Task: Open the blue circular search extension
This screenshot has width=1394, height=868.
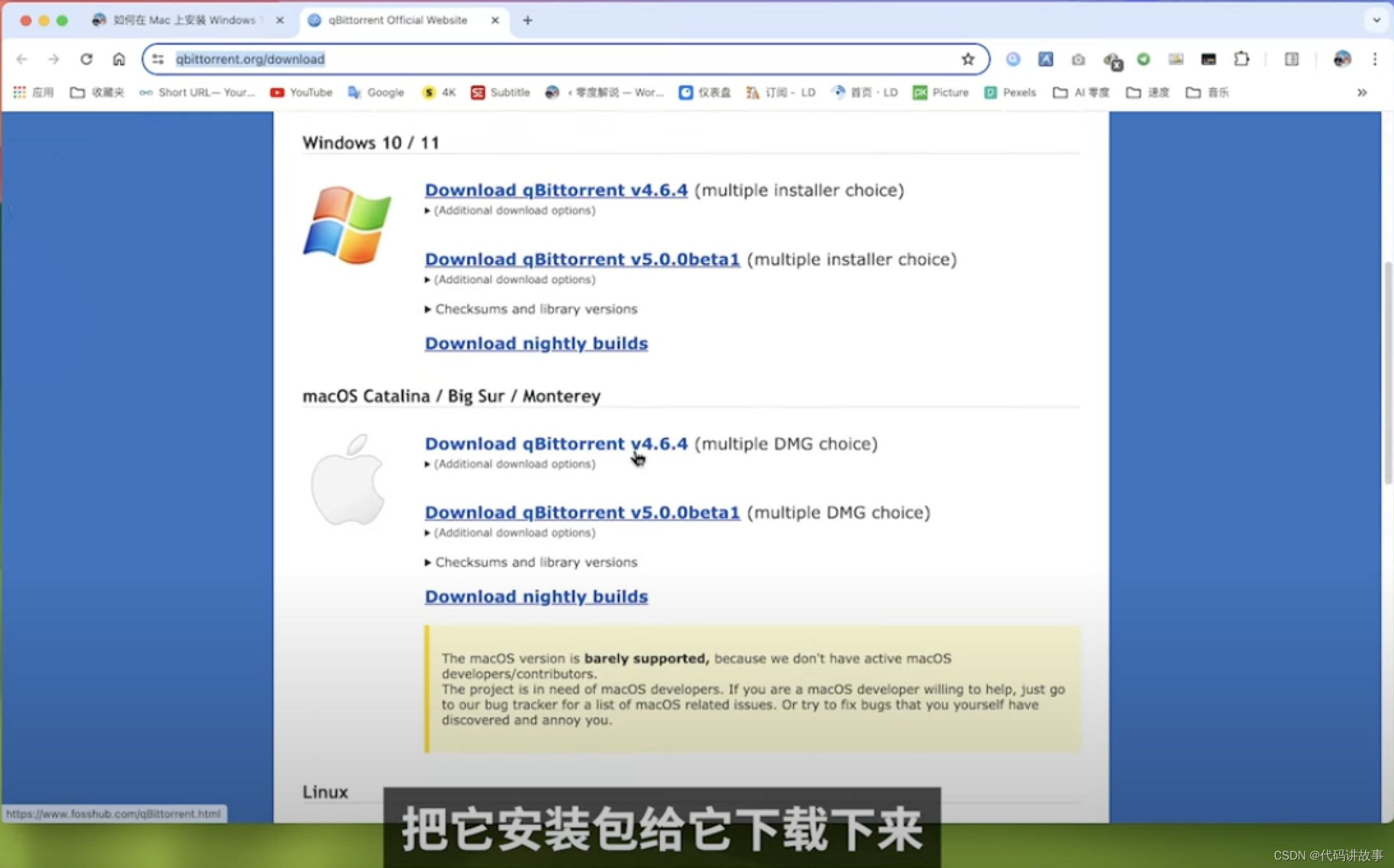Action: click(x=1013, y=59)
